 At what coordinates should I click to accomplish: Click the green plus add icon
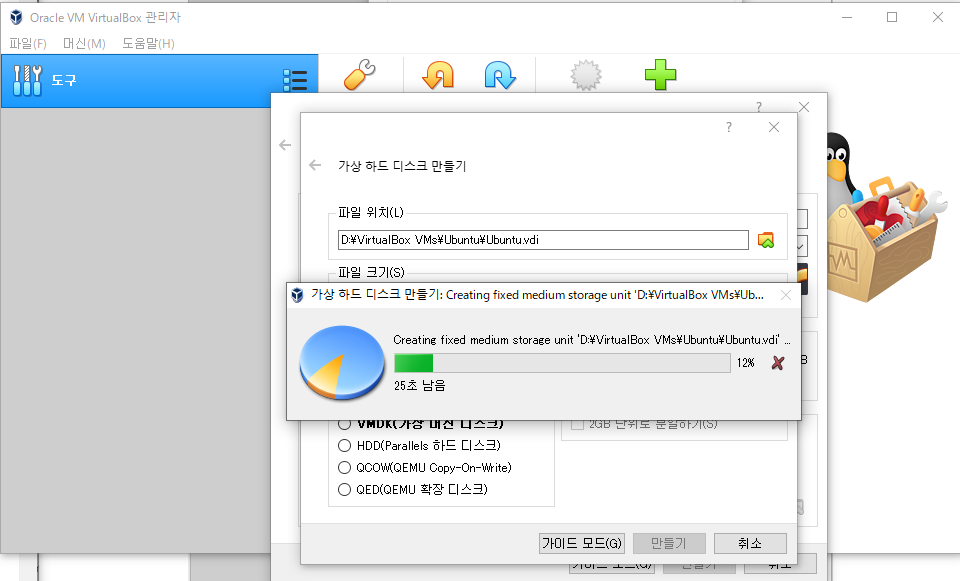tap(660, 75)
